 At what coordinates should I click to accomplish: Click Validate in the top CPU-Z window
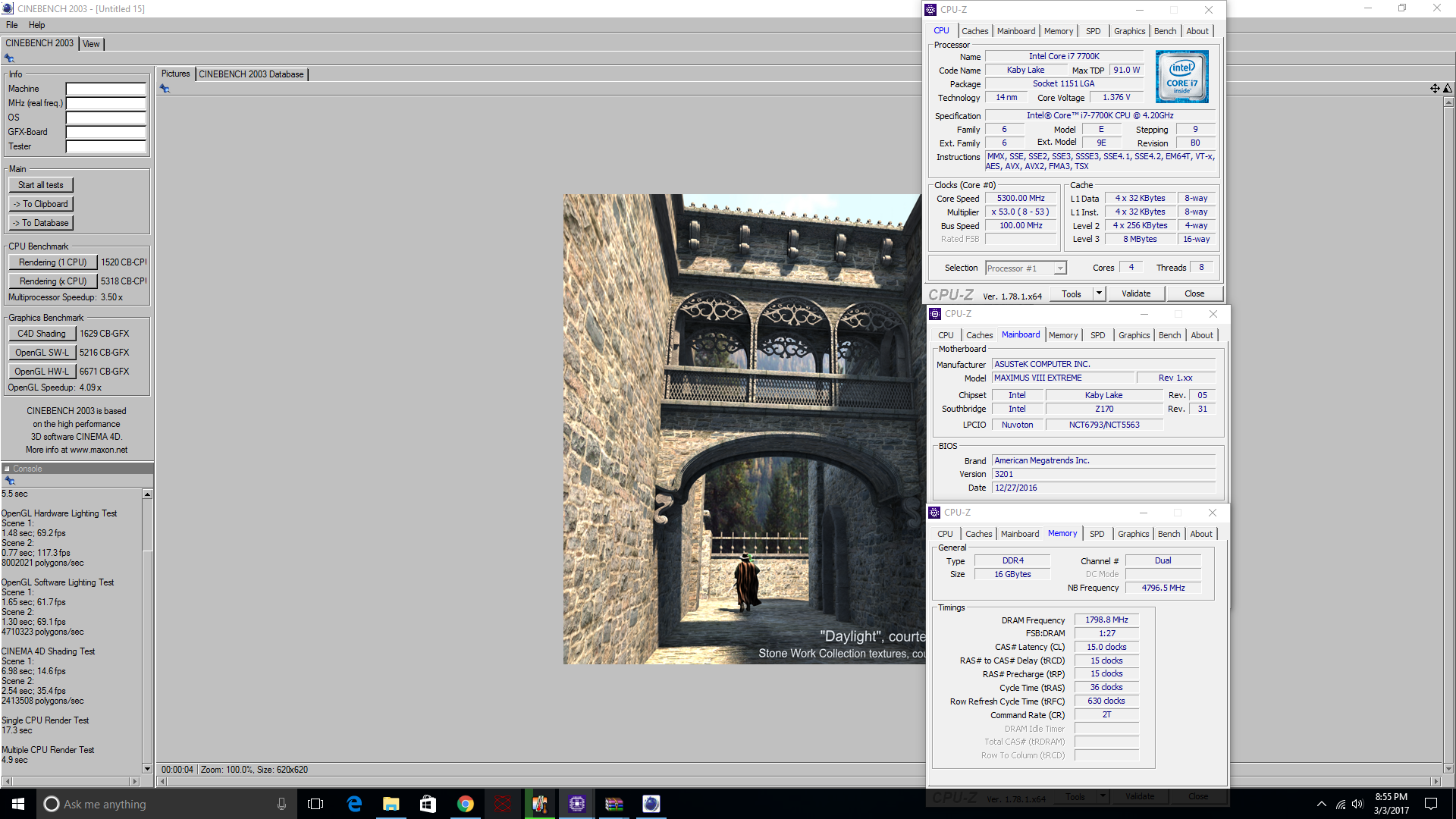tap(1135, 293)
